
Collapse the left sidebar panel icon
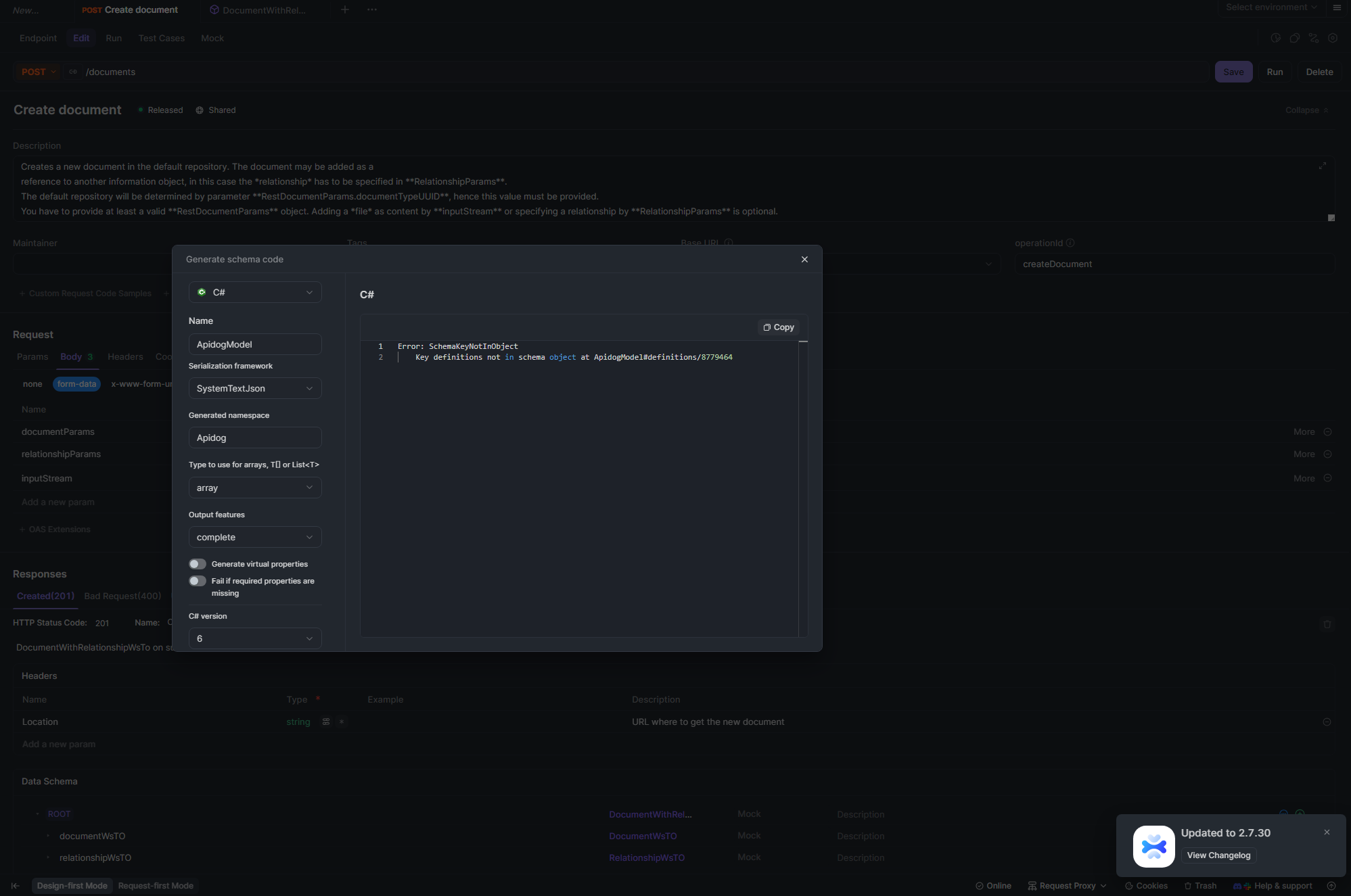point(16,886)
